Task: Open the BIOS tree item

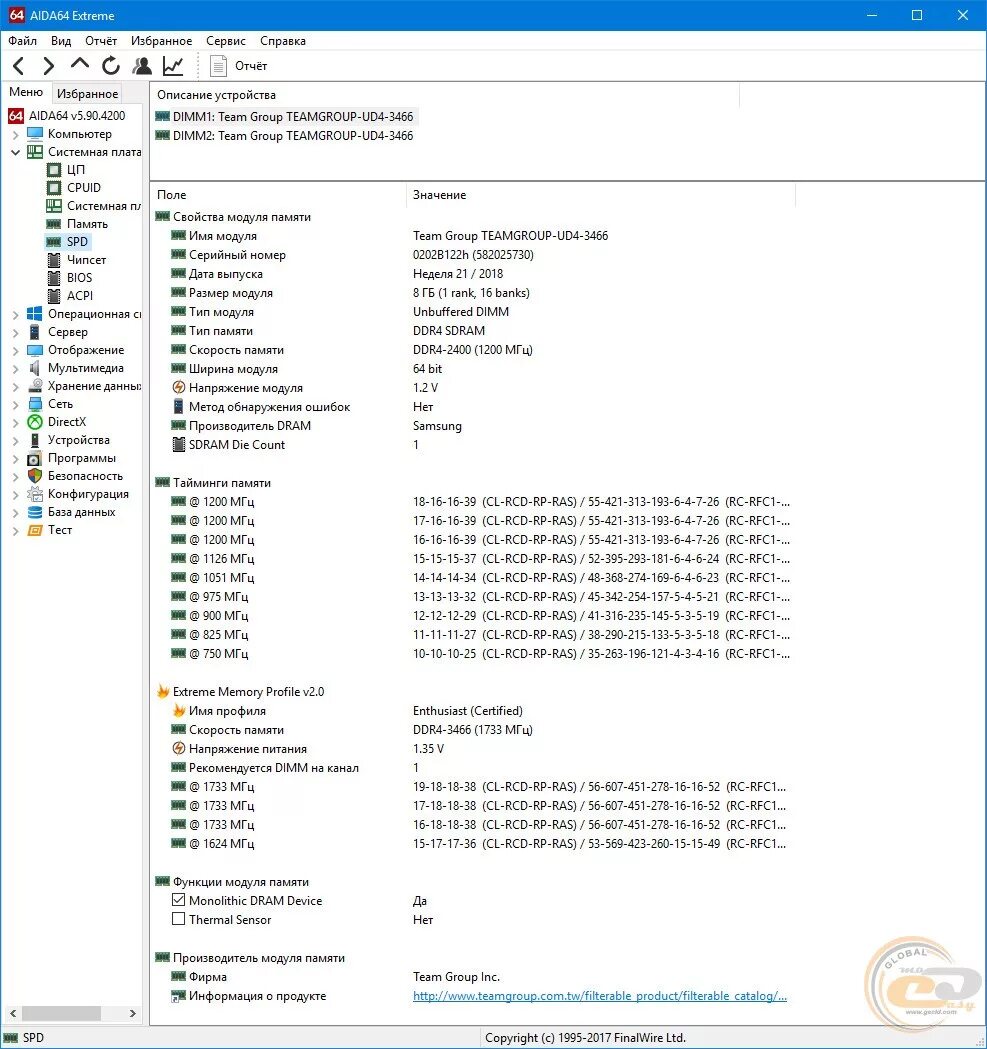Action: [80, 278]
